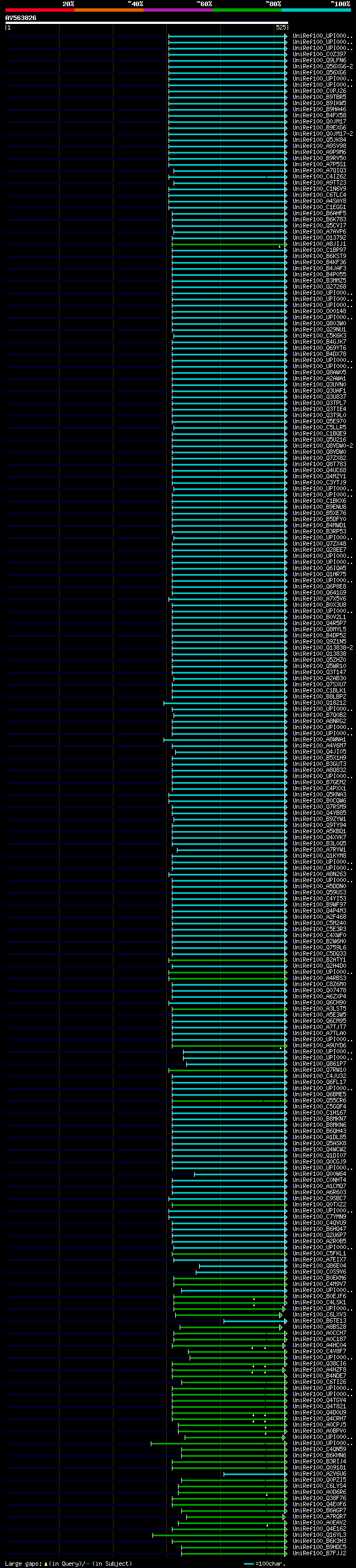The image size is (356, 1568).
Task: Select the UniRef100_A5E3W5 label
Action: tap(319, 1015)
